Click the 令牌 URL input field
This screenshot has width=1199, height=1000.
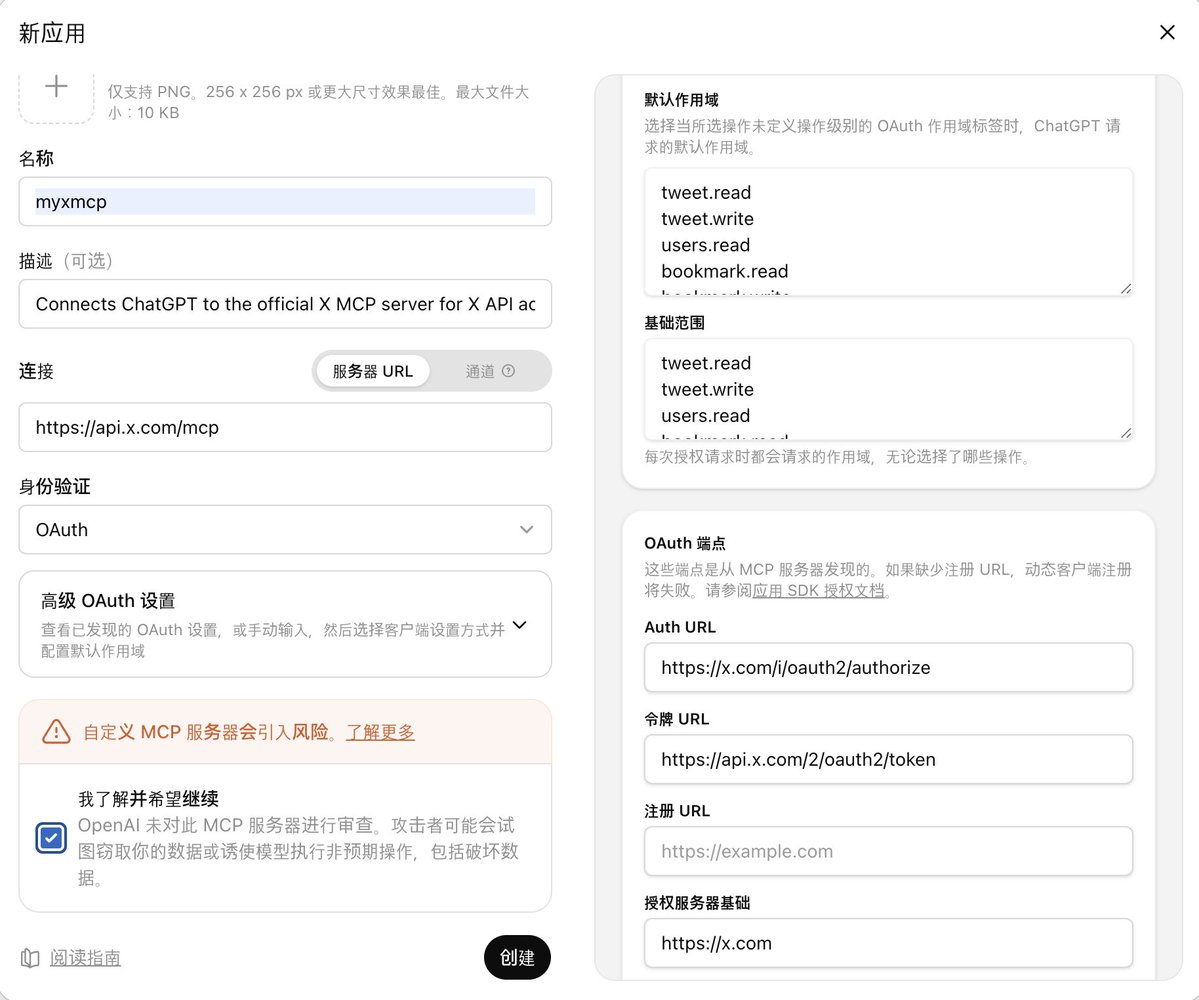[x=889, y=759]
